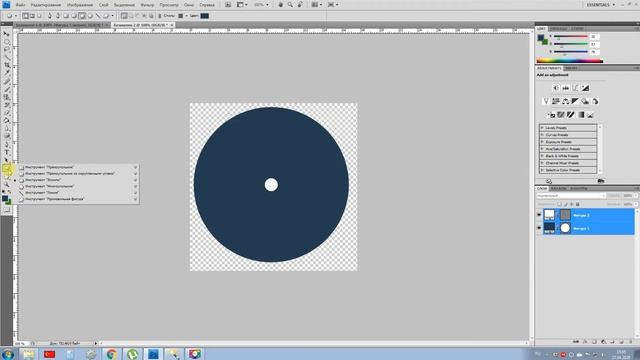Toggle Lock All icon in Layers panel

[578, 204]
